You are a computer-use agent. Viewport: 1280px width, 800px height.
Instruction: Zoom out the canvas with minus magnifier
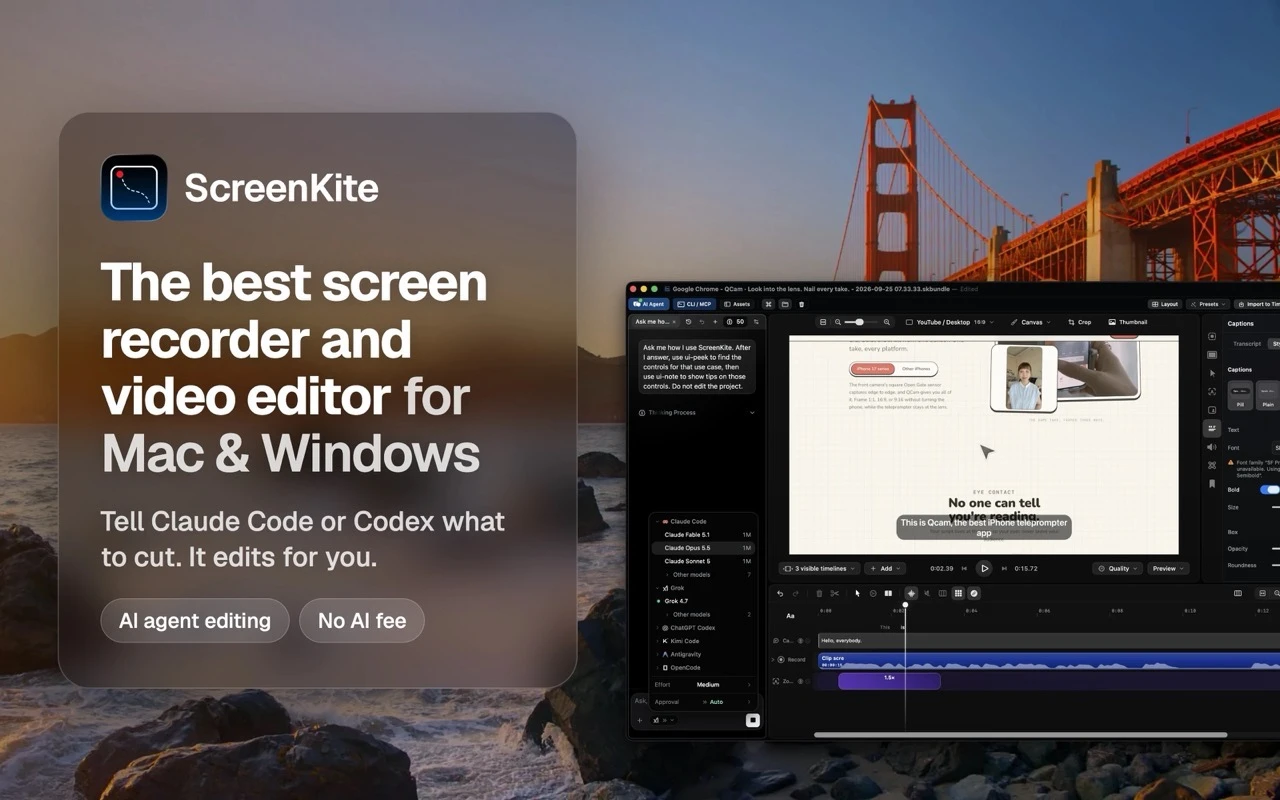[838, 322]
